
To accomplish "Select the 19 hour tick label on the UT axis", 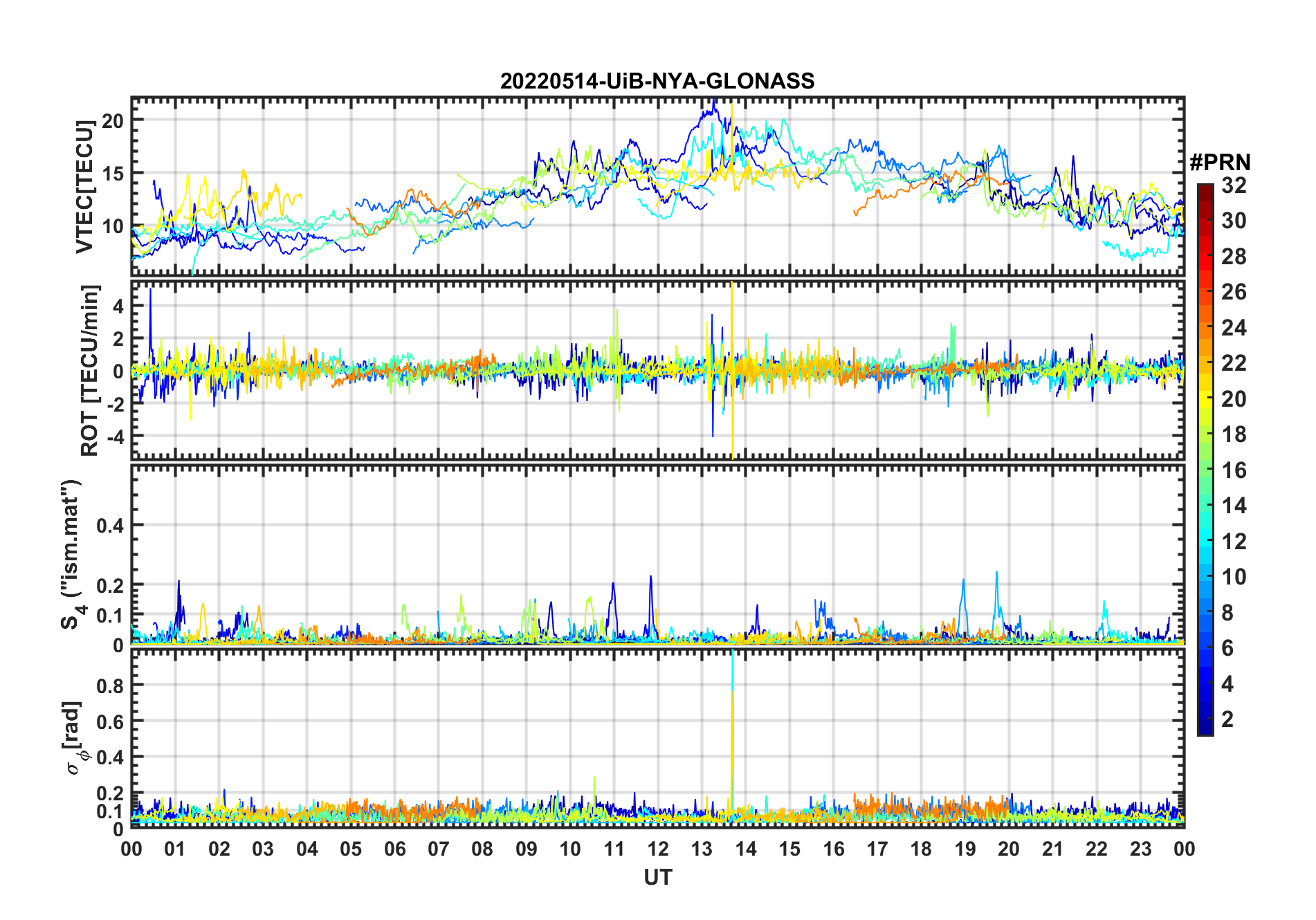I will 965,849.
